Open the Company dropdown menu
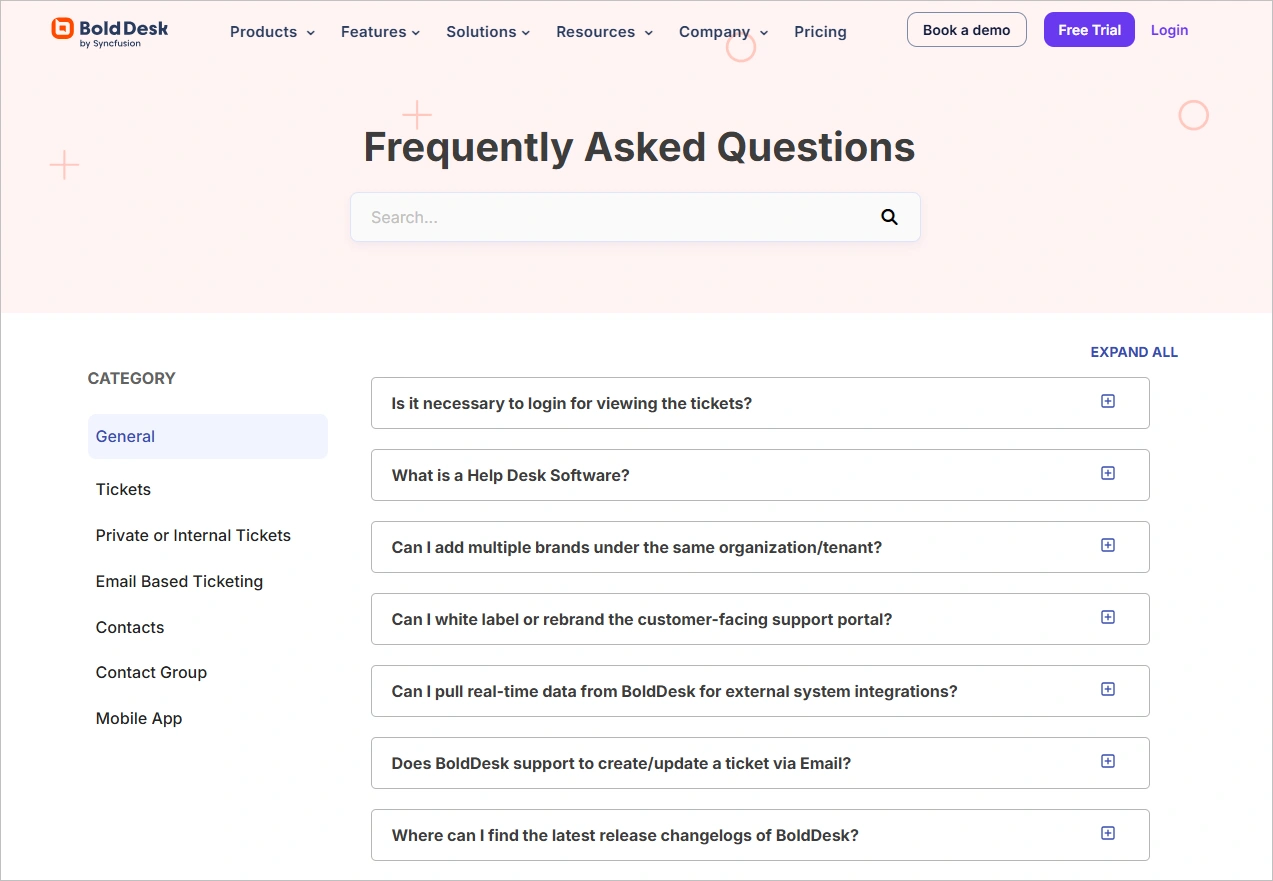This screenshot has height=881, width=1273. pyautogui.click(x=723, y=32)
